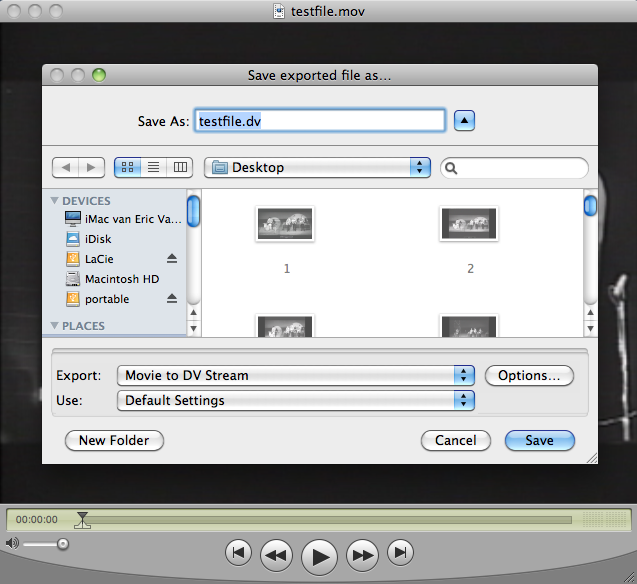The height and width of the screenshot is (584, 637).
Task: Open the Use settings dropdown
Action: pyautogui.click(x=296, y=400)
